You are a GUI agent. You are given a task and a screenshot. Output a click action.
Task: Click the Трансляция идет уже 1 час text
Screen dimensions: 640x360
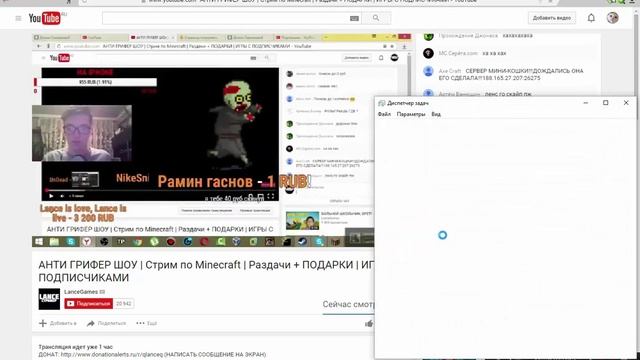coord(76,347)
